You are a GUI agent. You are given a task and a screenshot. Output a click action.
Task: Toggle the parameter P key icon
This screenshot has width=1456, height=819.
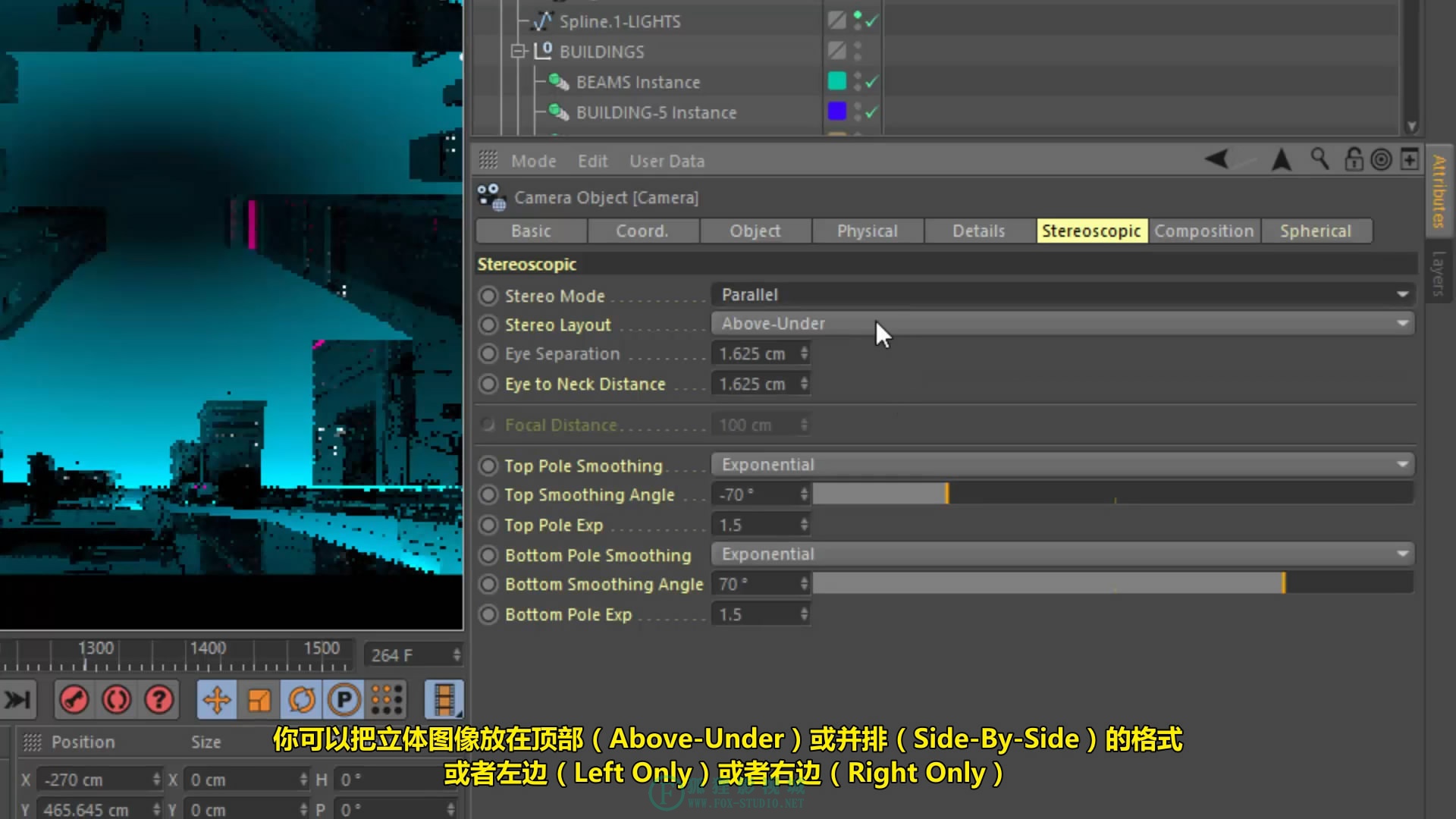click(x=344, y=699)
